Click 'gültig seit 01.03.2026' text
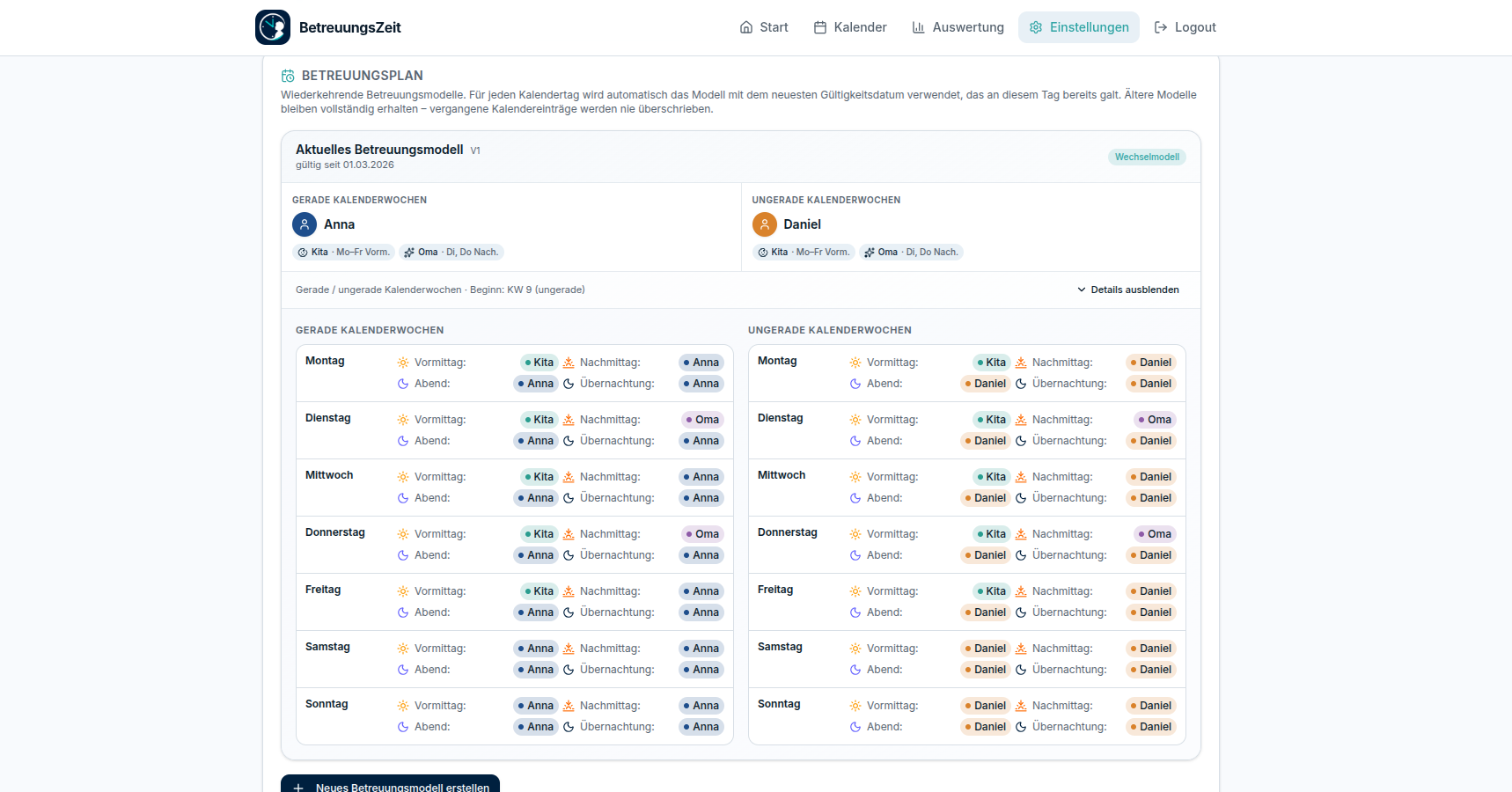This screenshot has width=1512, height=792. tap(345, 165)
